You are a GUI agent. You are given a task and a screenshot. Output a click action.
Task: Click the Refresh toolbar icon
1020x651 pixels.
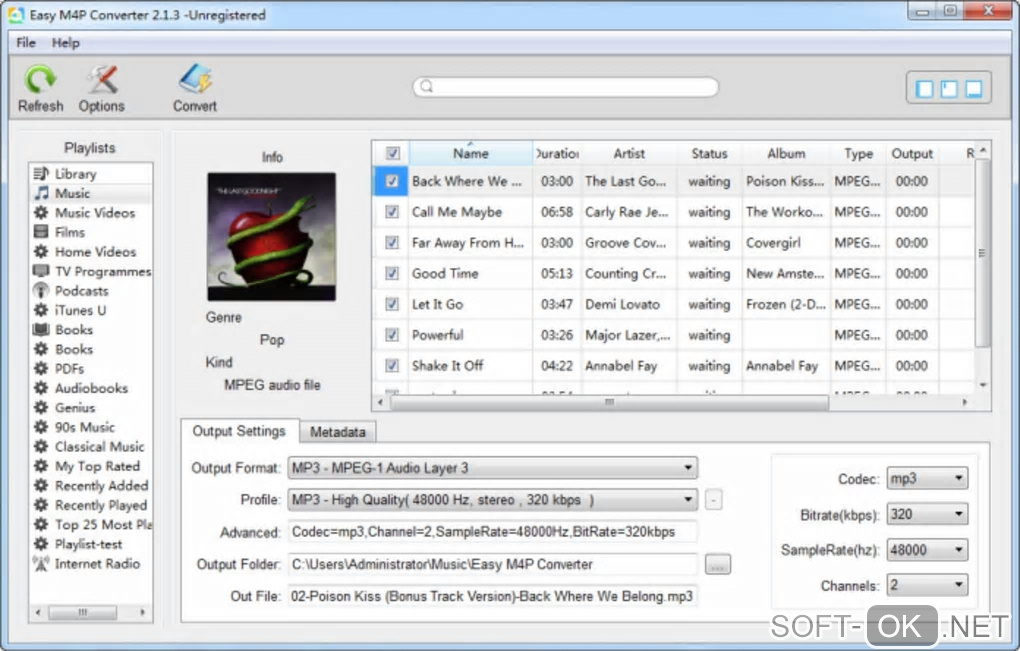pos(40,79)
